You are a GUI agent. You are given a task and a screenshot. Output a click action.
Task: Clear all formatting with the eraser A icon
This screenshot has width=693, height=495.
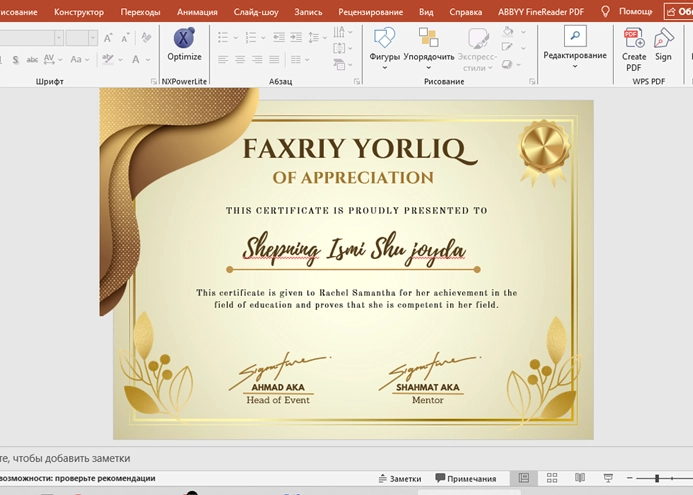pos(146,38)
